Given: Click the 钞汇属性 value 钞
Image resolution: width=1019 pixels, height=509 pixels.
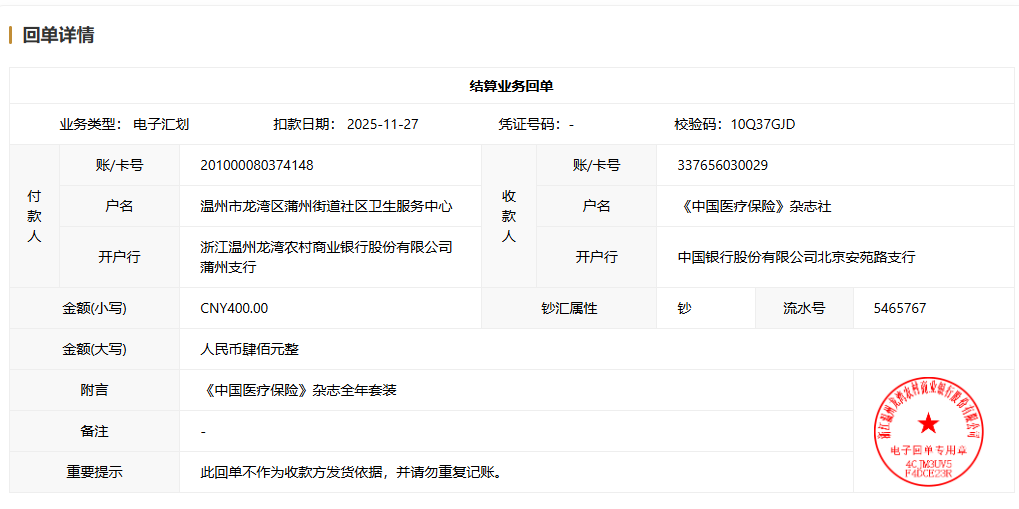Looking at the screenshot, I should tap(684, 308).
